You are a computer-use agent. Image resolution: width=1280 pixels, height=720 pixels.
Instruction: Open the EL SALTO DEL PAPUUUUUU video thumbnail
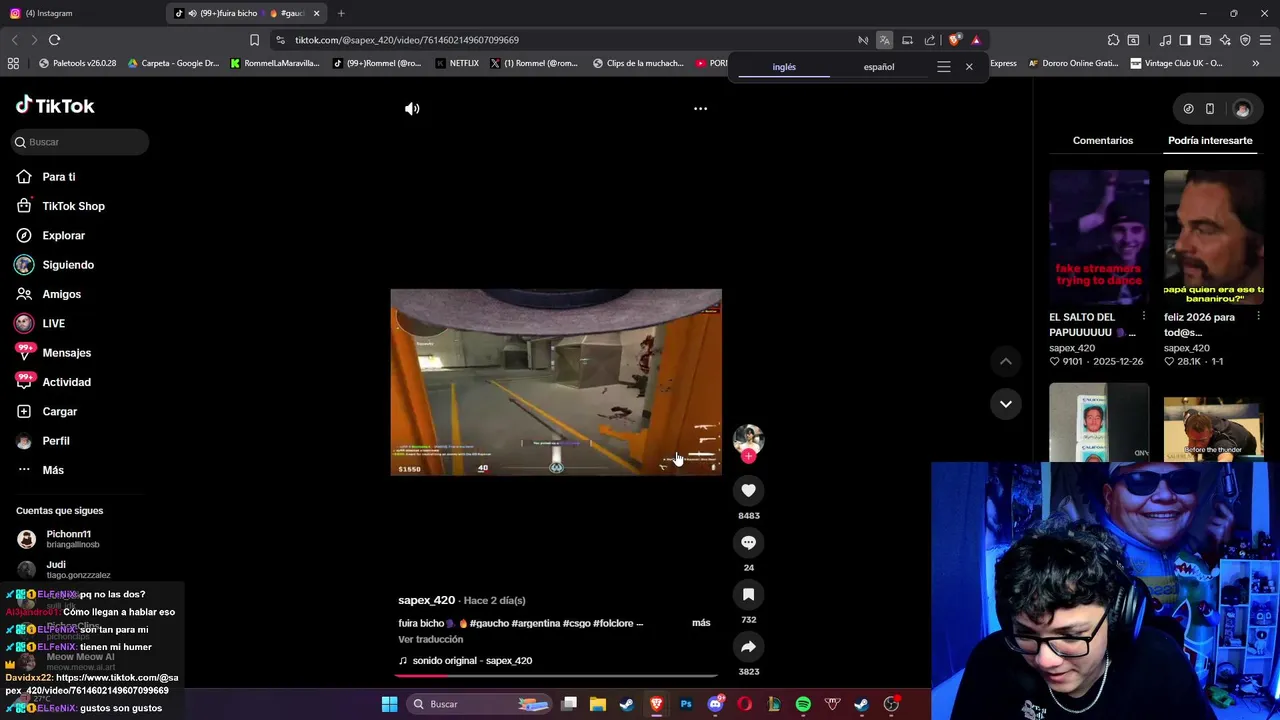pos(1099,236)
